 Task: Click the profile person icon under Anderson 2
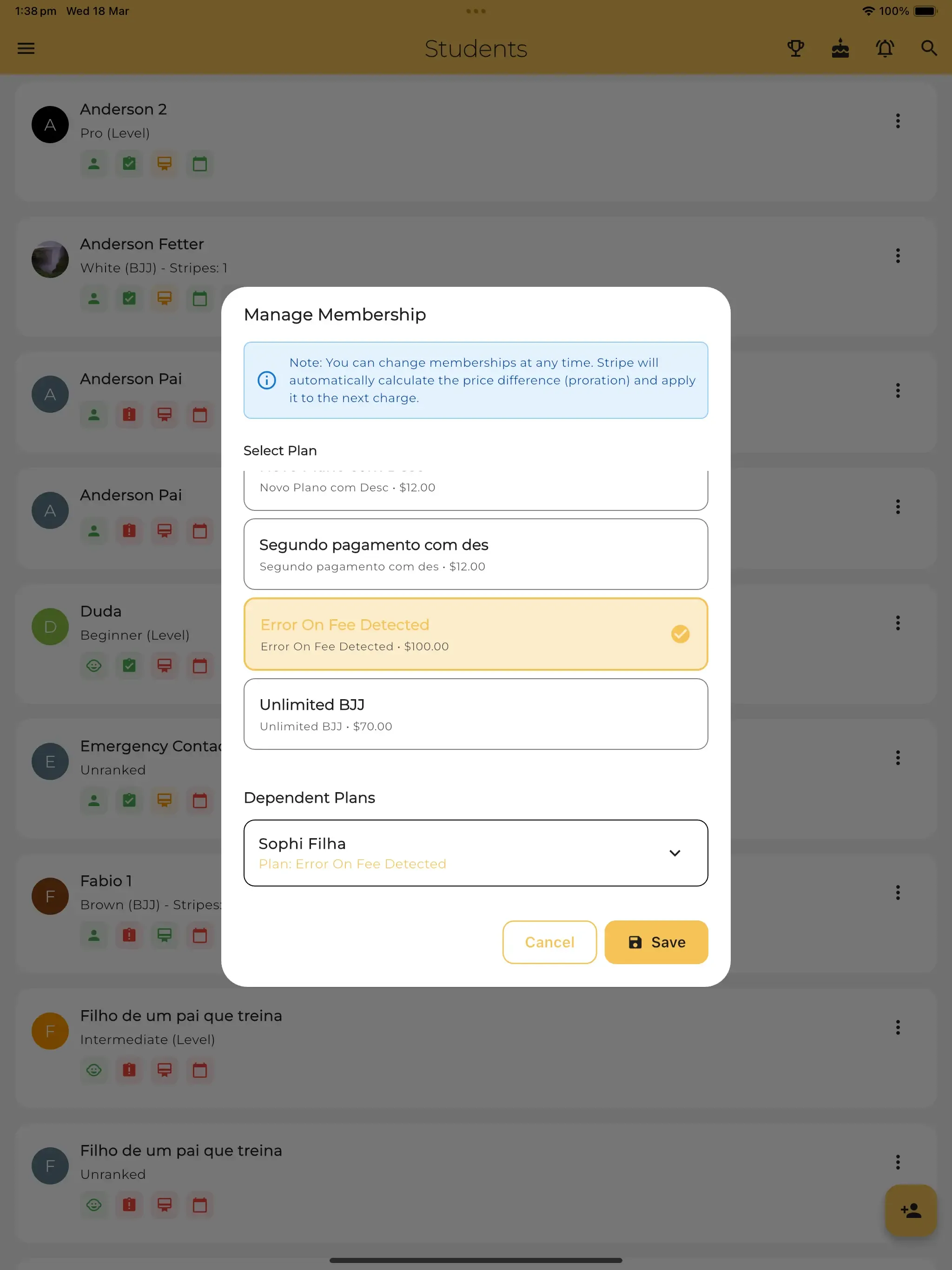[93, 164]
